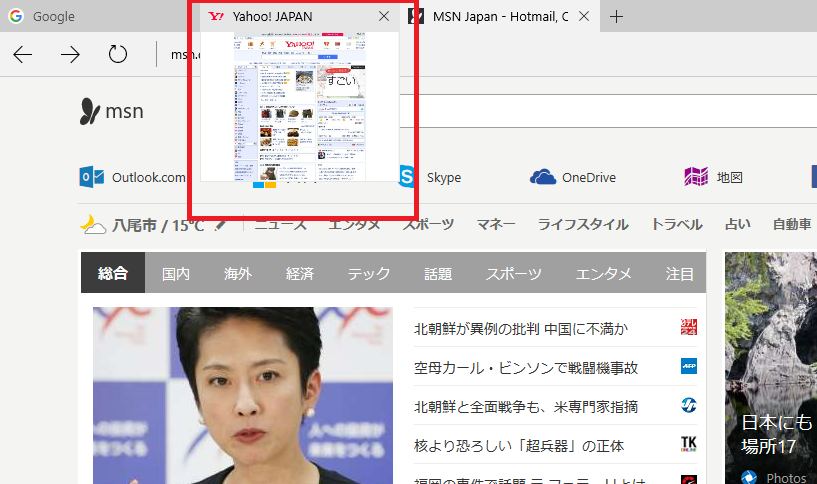Open the マネー navigation item
The width and height of the screenshot is (817, 484).
(x=496, y=225)
